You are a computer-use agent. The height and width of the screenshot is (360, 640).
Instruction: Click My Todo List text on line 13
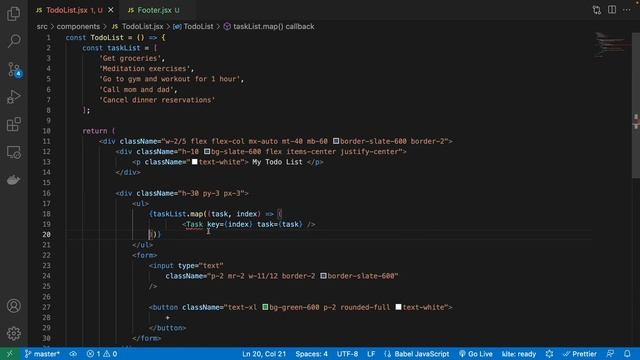(278, 162)
